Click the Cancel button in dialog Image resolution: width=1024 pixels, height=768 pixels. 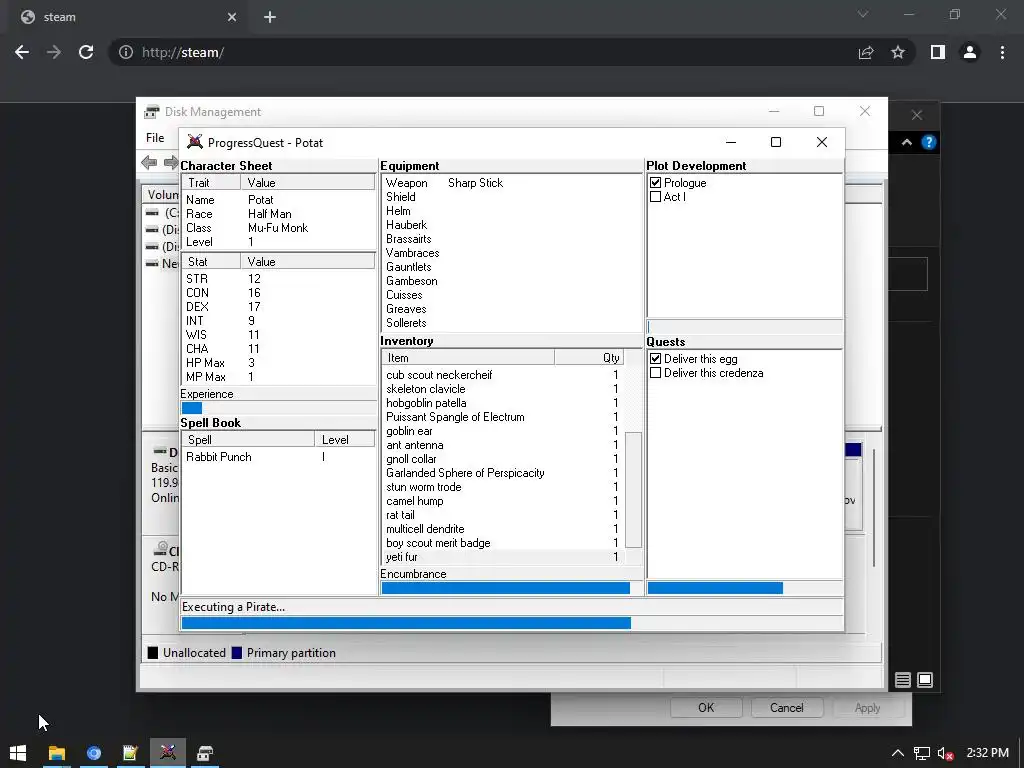786,708
